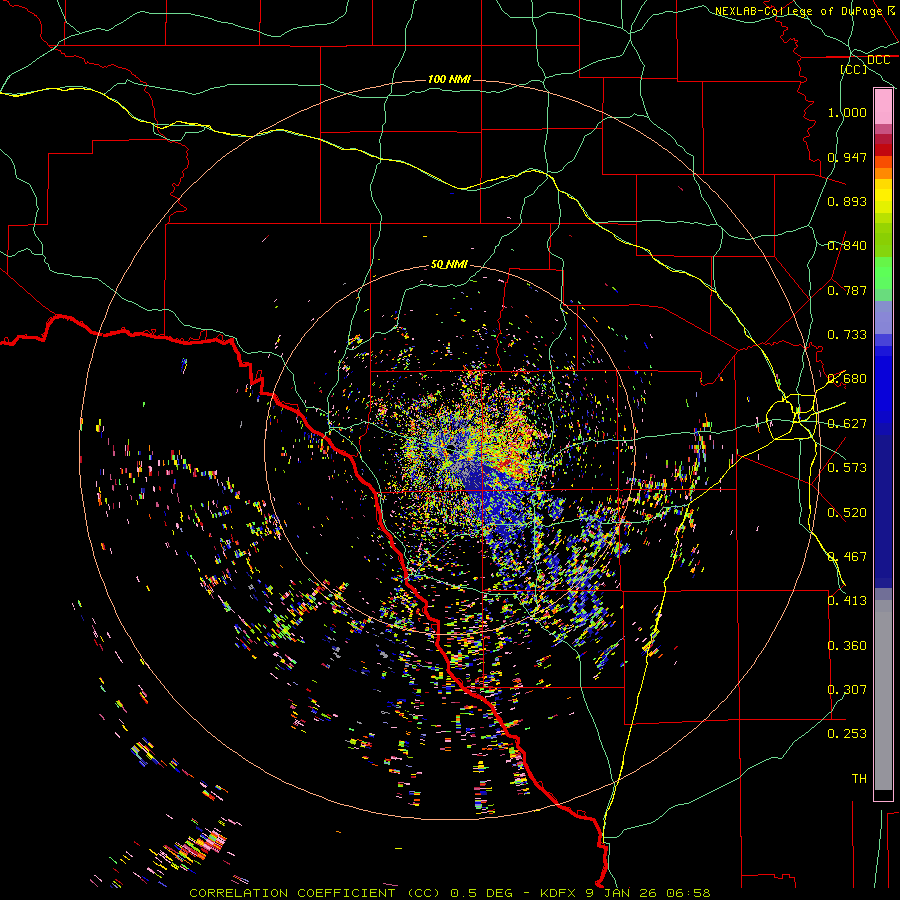Screen dimensions: 900x900
Task: Pick the red segment of the color scale
Action: [x=883, y=150]
